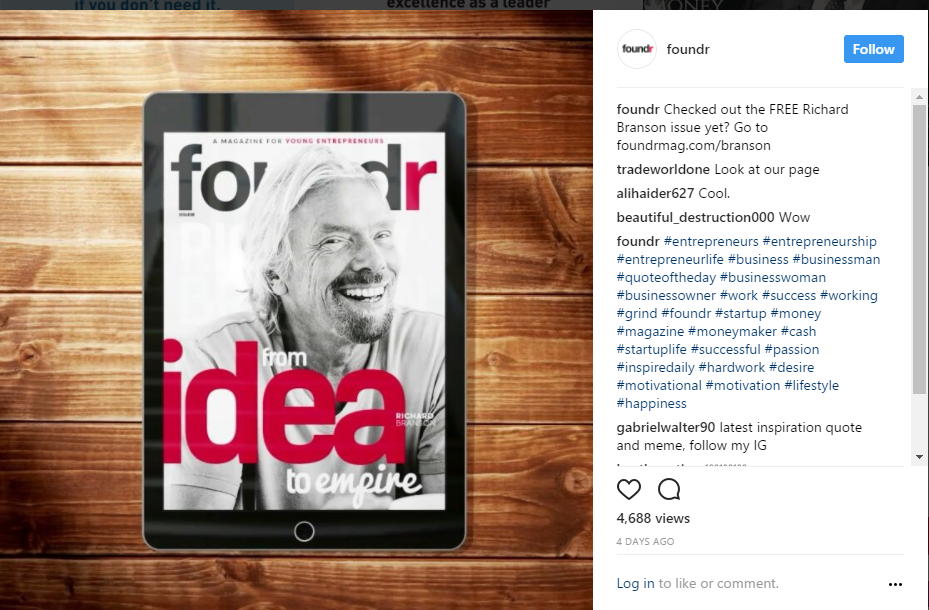Like the post with the heart icon
929x610 pixels.
(629, 489)
